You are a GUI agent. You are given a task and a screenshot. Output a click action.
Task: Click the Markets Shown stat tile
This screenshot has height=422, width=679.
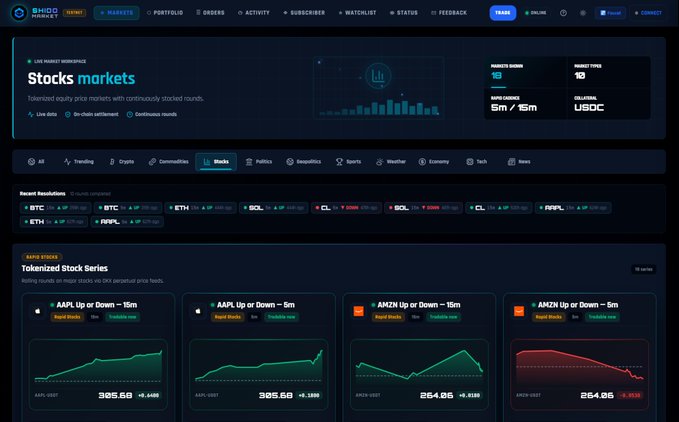tap(525, 72)
